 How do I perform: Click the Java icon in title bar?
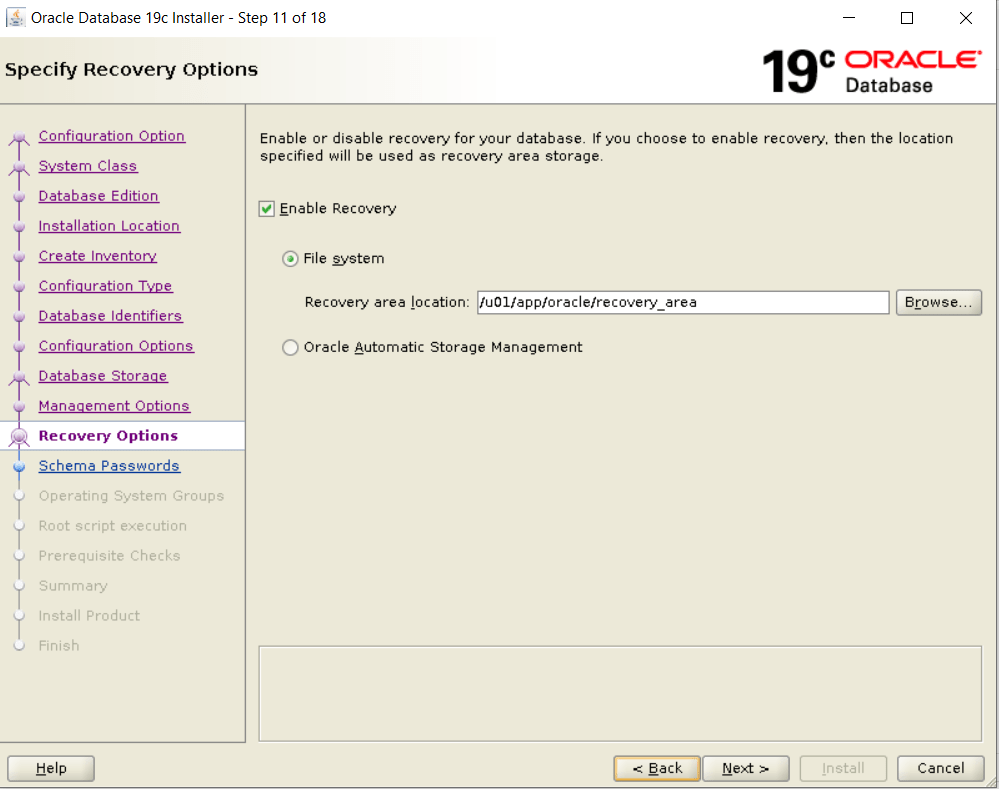point(16,18)
